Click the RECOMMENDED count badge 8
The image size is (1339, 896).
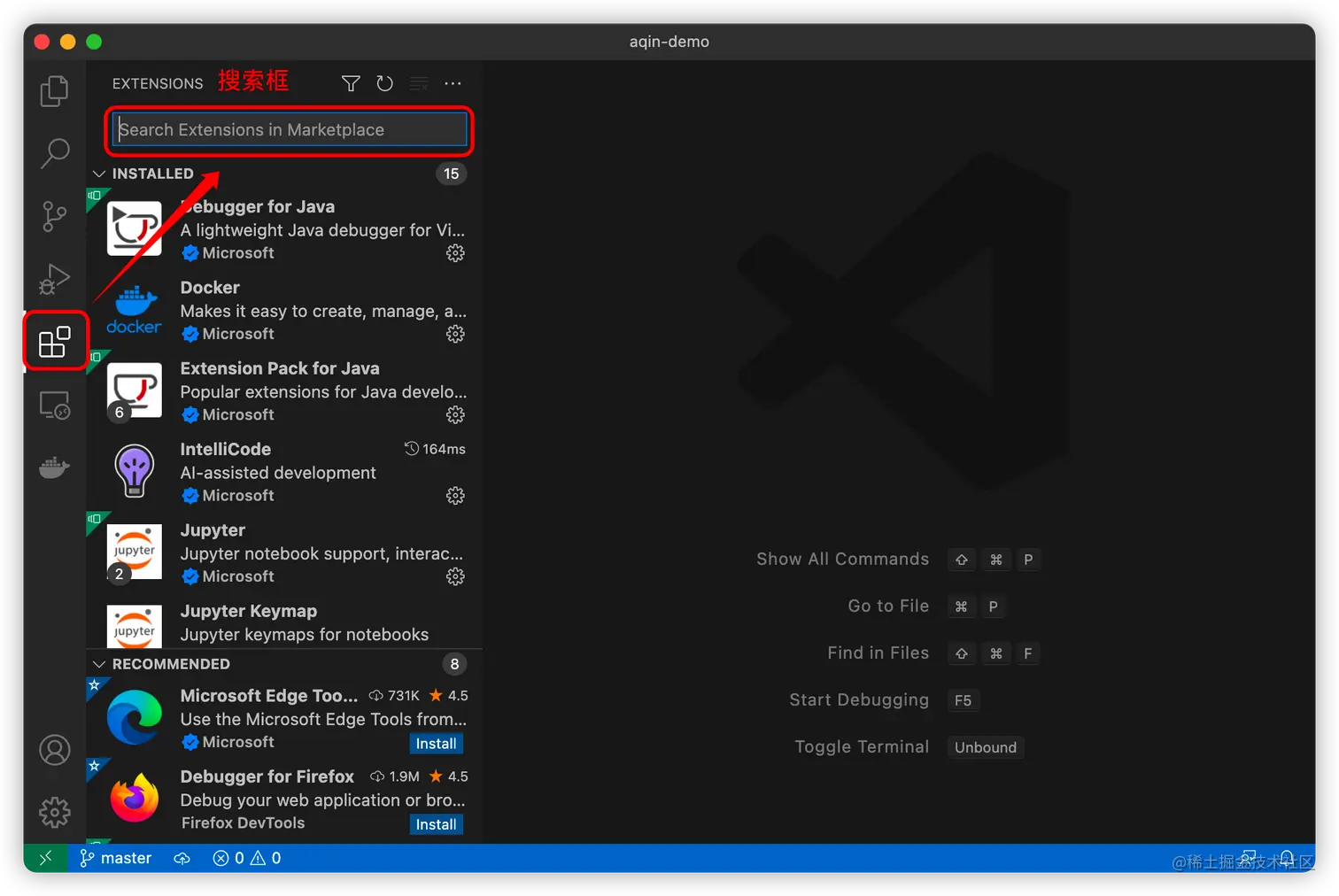point(454,664)
